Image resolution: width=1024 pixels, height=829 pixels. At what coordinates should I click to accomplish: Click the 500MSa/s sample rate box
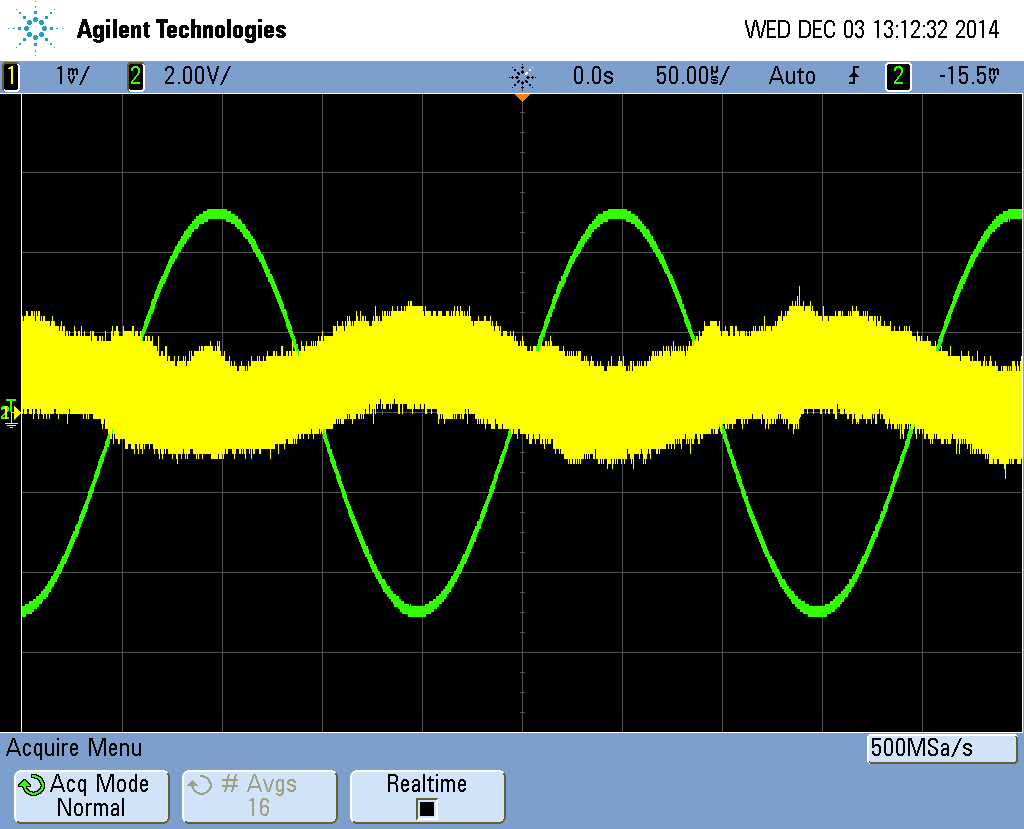click(x=941, y=748)
